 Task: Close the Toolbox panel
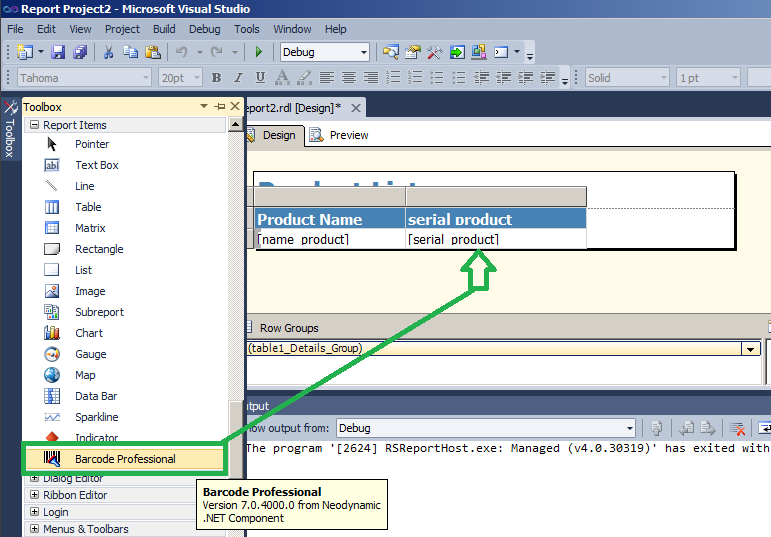click(235, 106)
